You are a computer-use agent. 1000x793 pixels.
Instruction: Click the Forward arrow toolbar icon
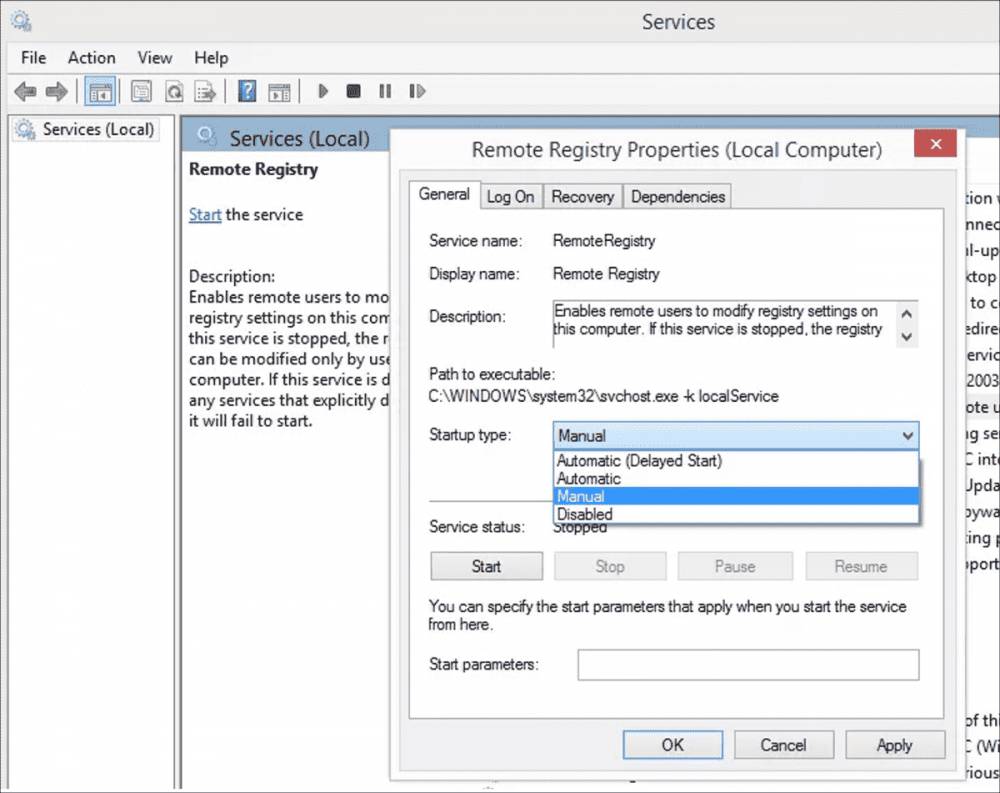click(57, 91)
